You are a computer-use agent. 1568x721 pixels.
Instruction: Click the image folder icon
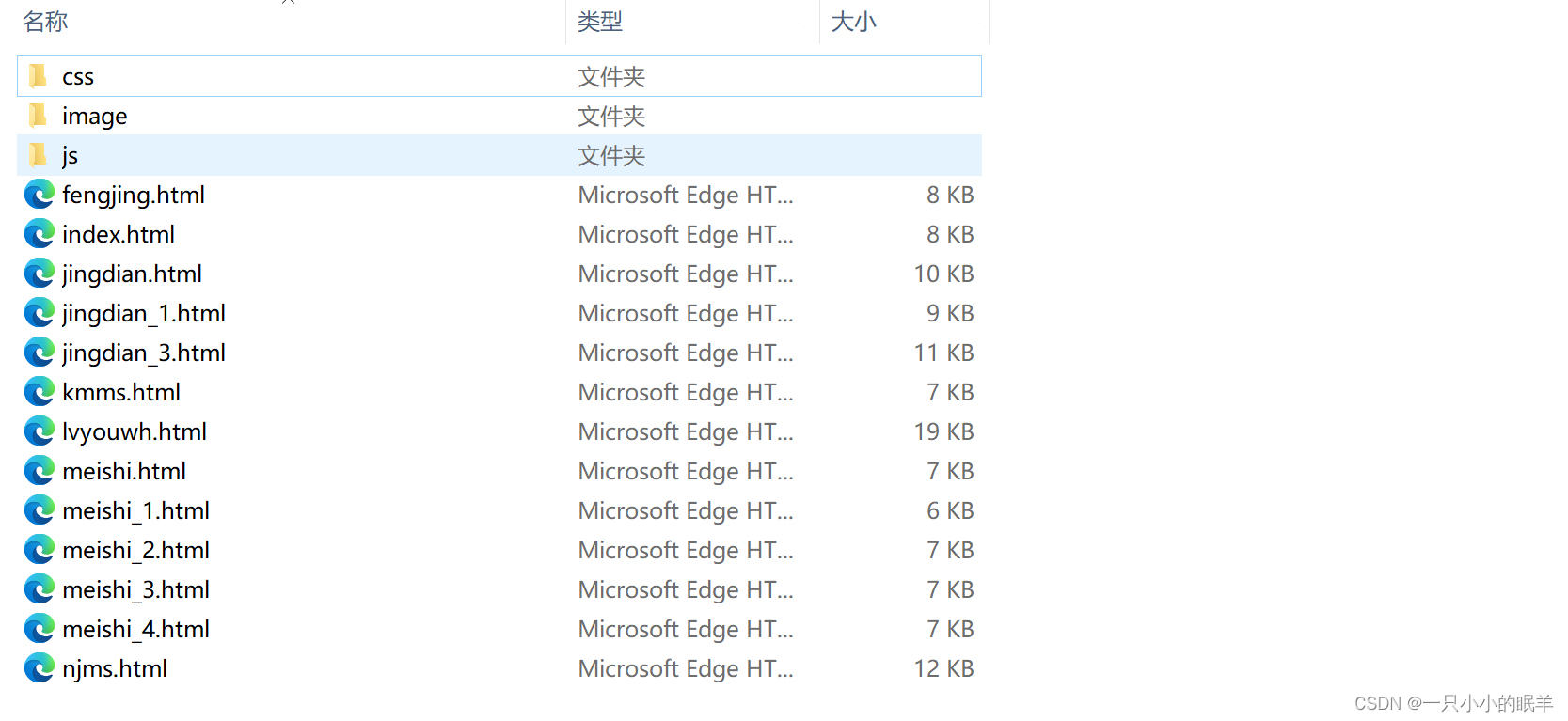[38, 116]
